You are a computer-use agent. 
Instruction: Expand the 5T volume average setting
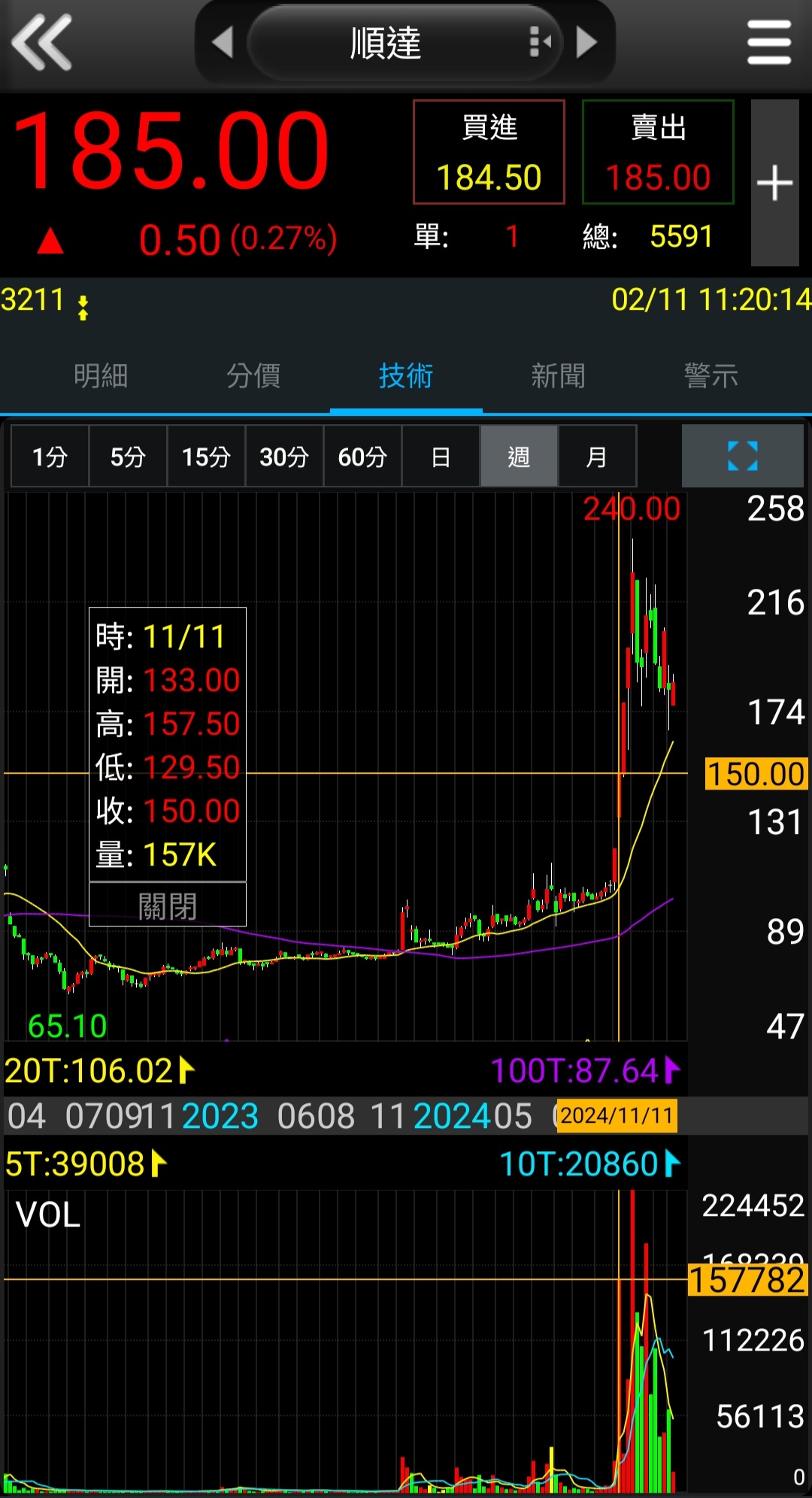tap(158, 1163)
